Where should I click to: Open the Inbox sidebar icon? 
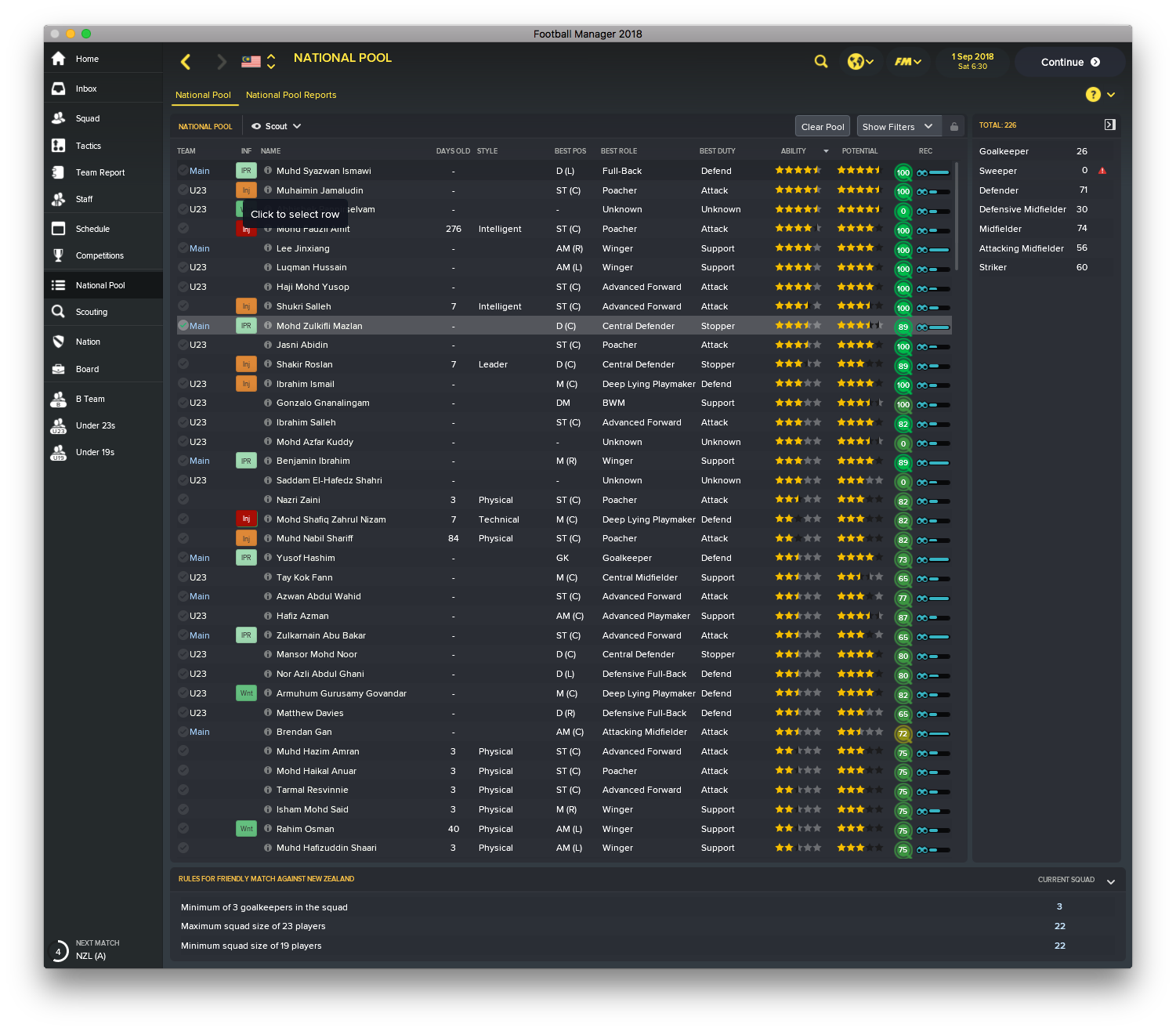[x=59, y=89]
